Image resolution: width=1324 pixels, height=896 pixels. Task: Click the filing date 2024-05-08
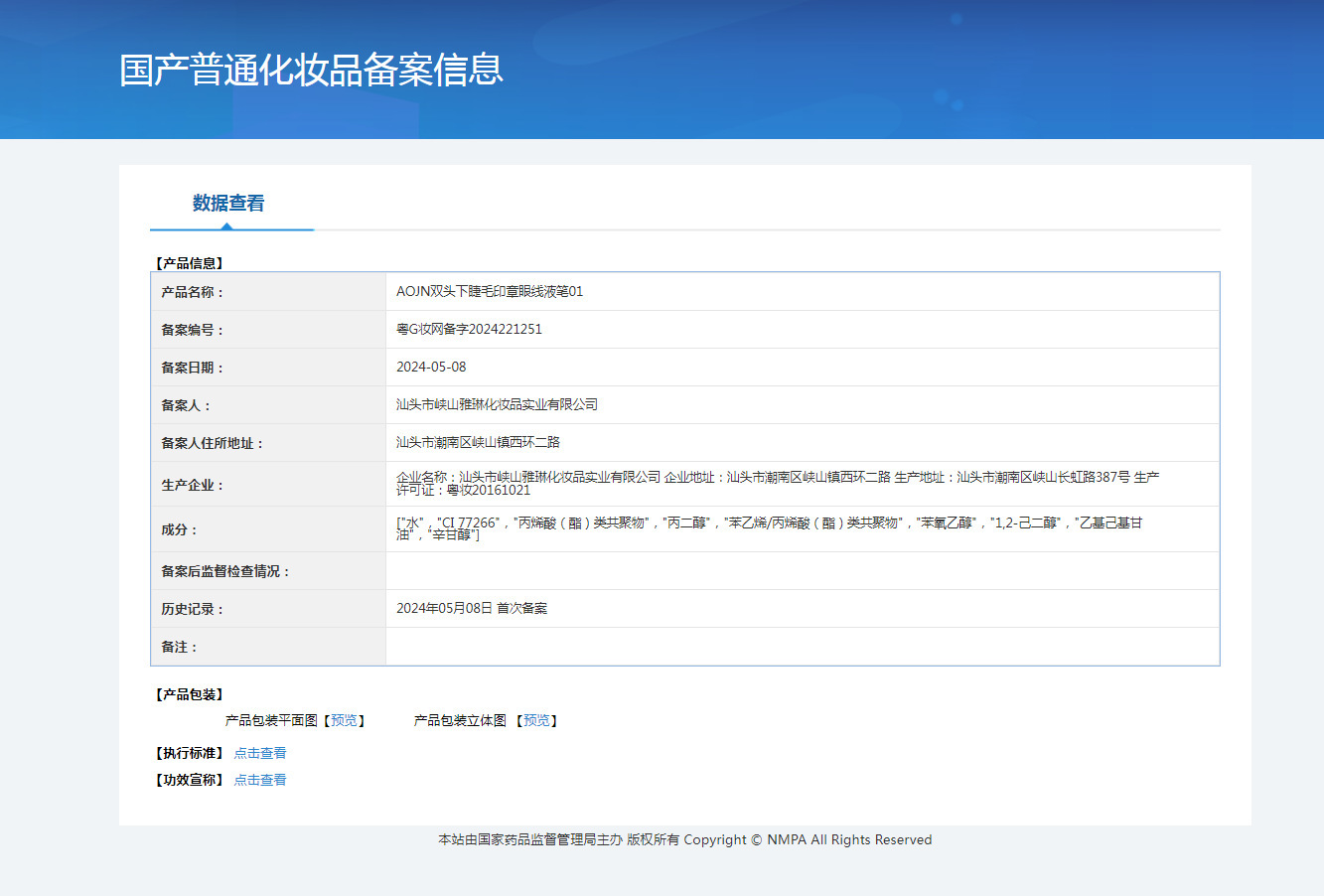click(x=431, y=367)
